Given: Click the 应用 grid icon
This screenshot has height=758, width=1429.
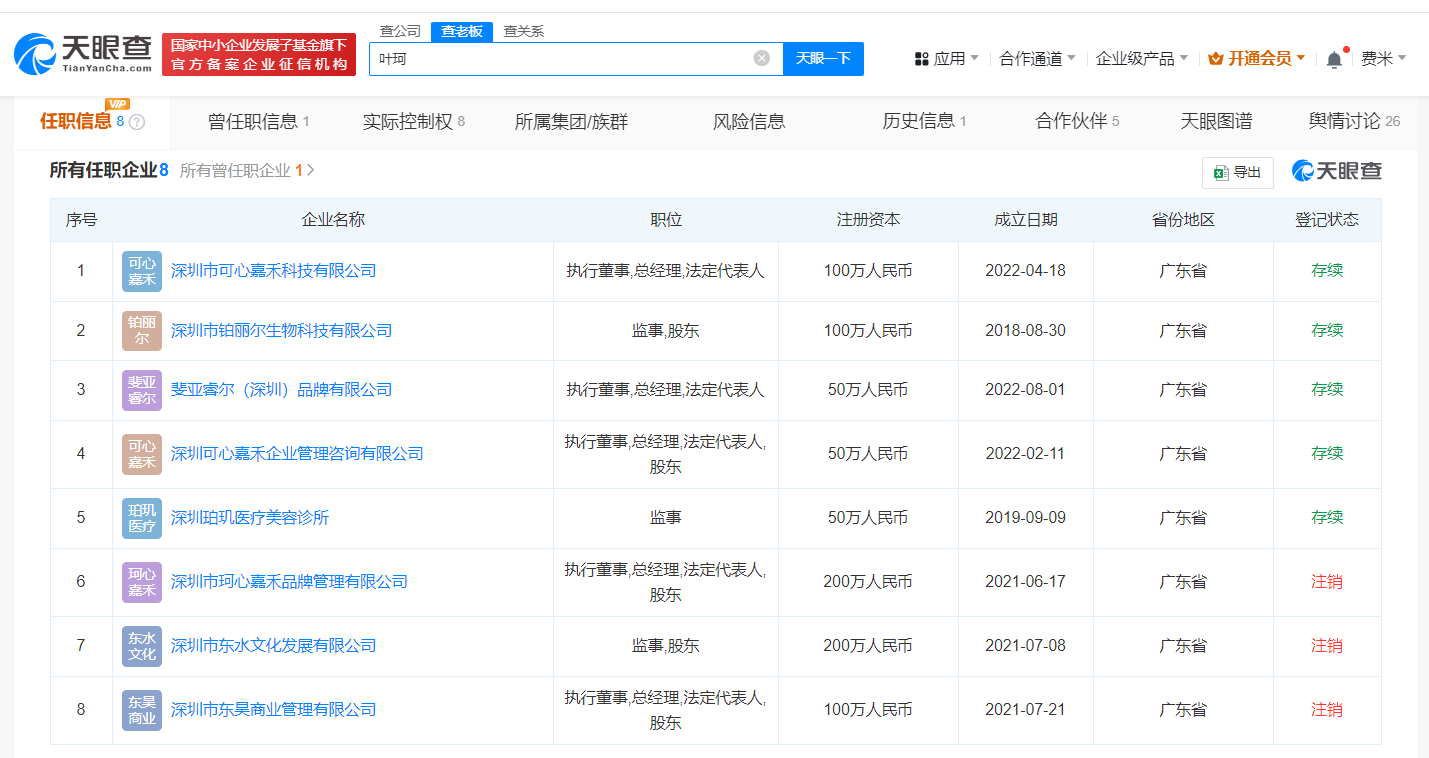Looking at the screenshot, I should [x=920, y=57].
